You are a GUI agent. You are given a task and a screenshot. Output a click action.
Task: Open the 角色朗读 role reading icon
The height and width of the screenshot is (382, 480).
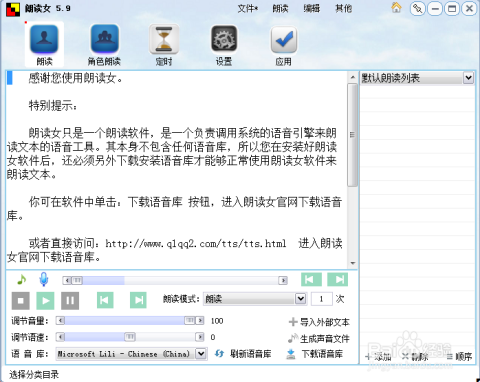[104, 39]
